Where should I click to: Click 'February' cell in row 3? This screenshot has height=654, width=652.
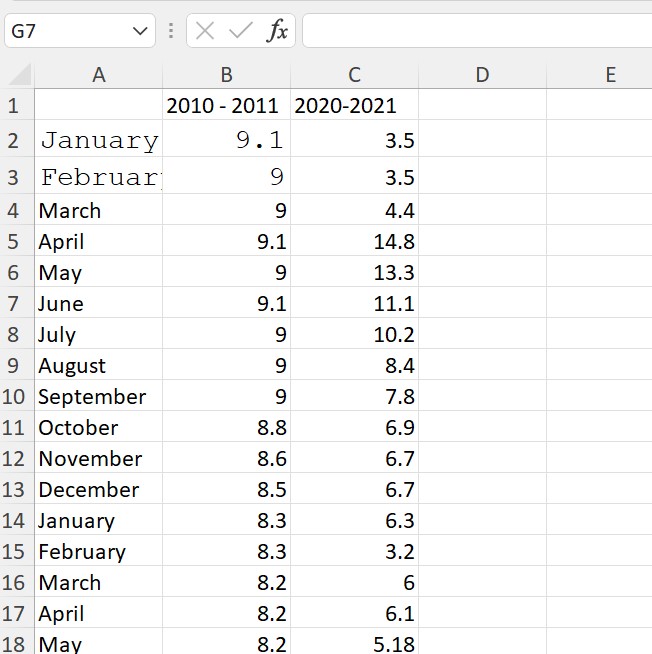[98, 176]
